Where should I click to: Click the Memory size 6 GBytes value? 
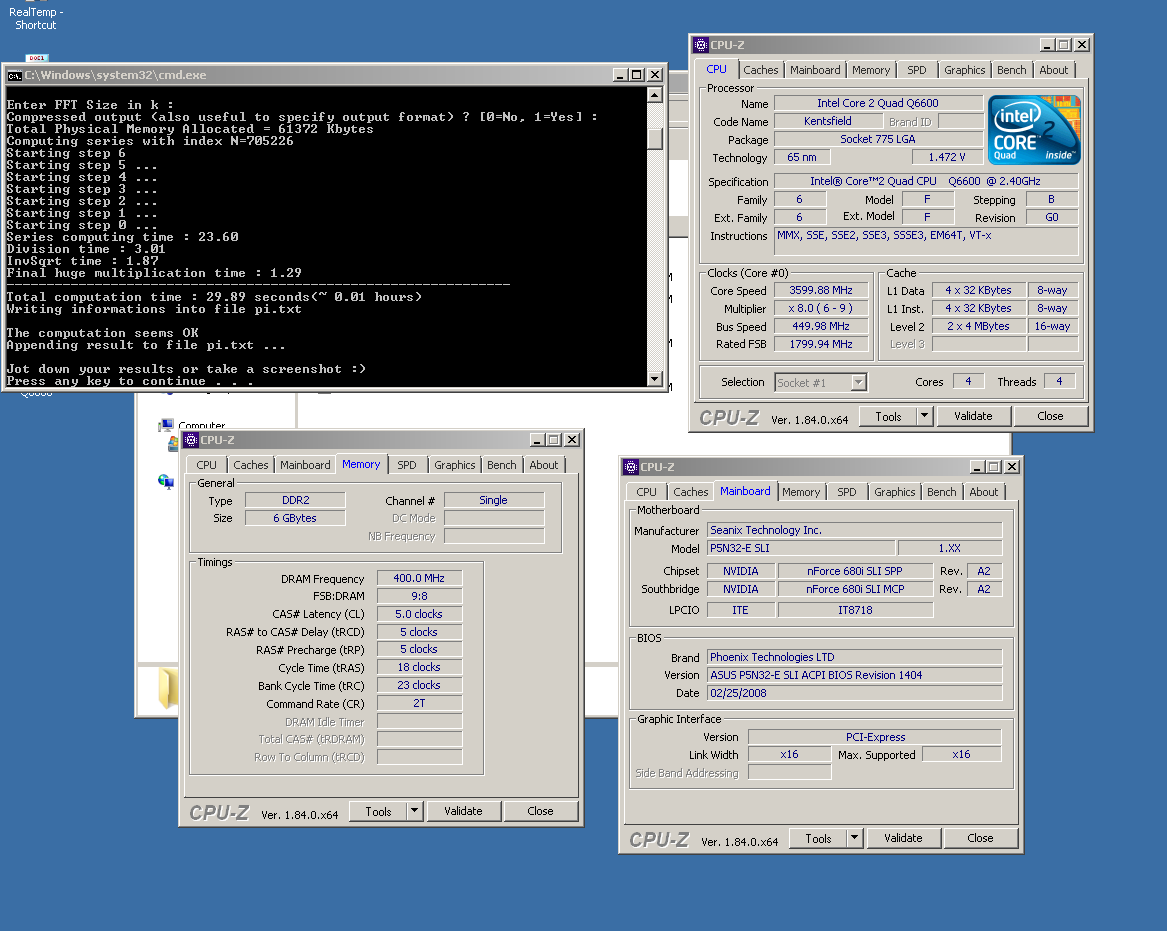pyautogui.click(x=295, y=518)
